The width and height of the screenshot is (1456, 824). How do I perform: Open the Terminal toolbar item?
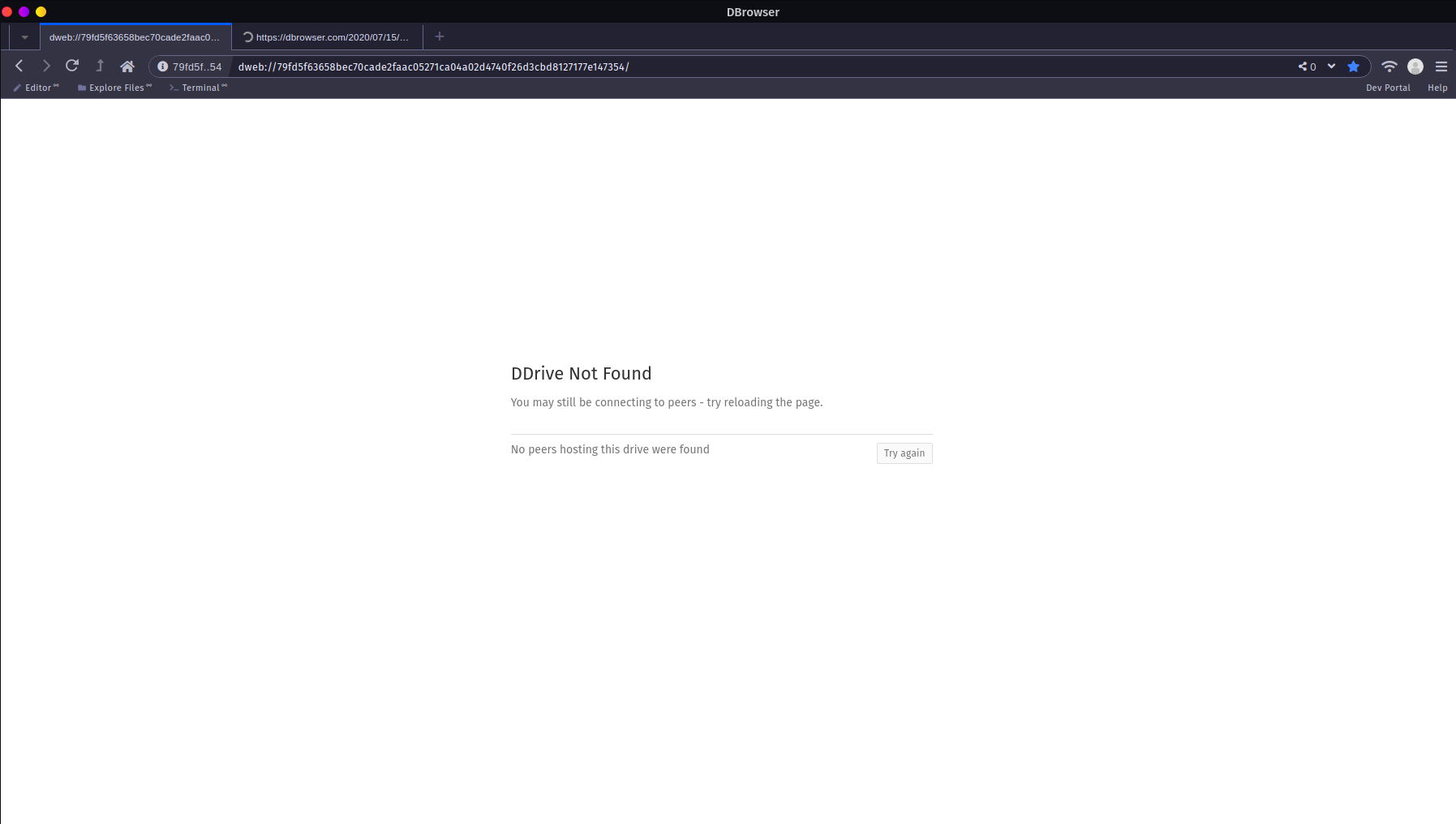pos(199,88)
